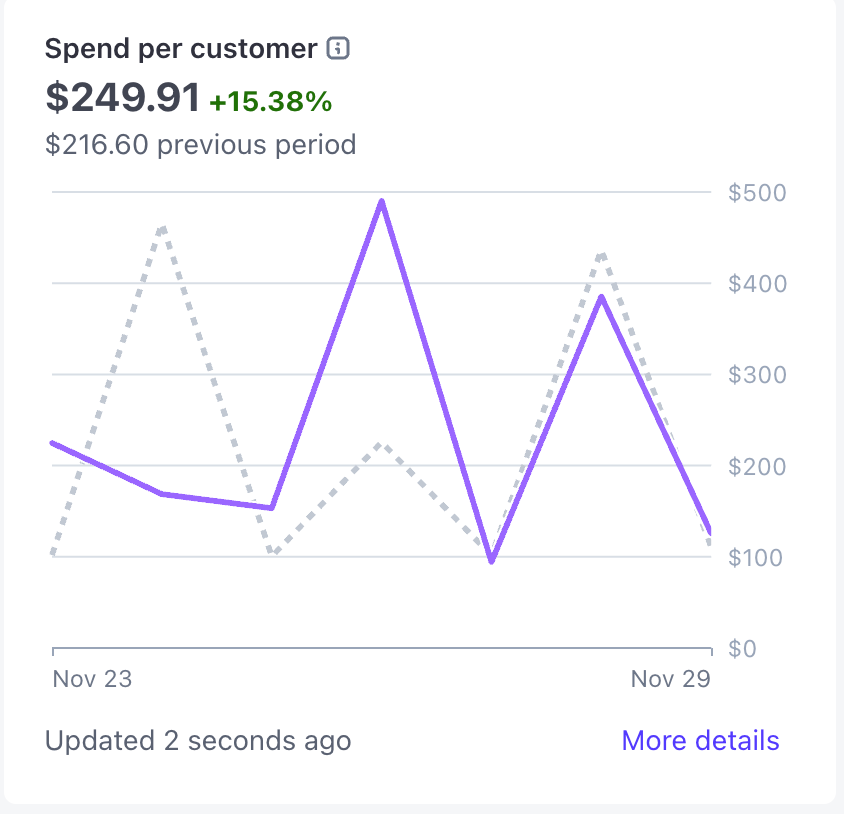
Task: Click the $400 axis label
Action: [757, 284]
